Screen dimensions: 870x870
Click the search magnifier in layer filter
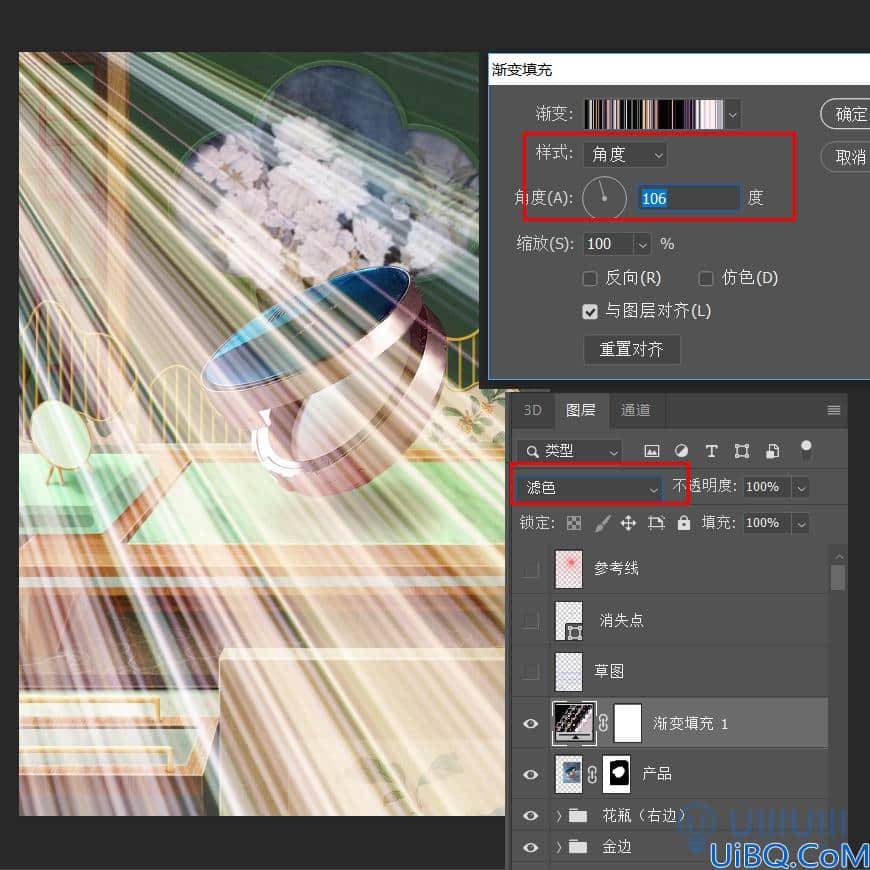532,451
